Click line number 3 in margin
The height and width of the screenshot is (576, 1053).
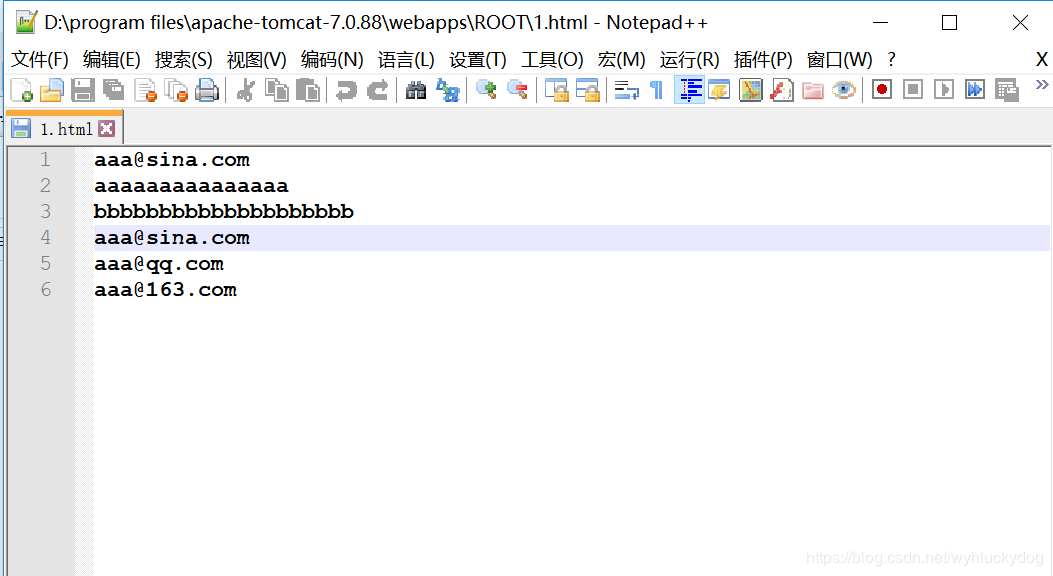(x=45, y=211)
